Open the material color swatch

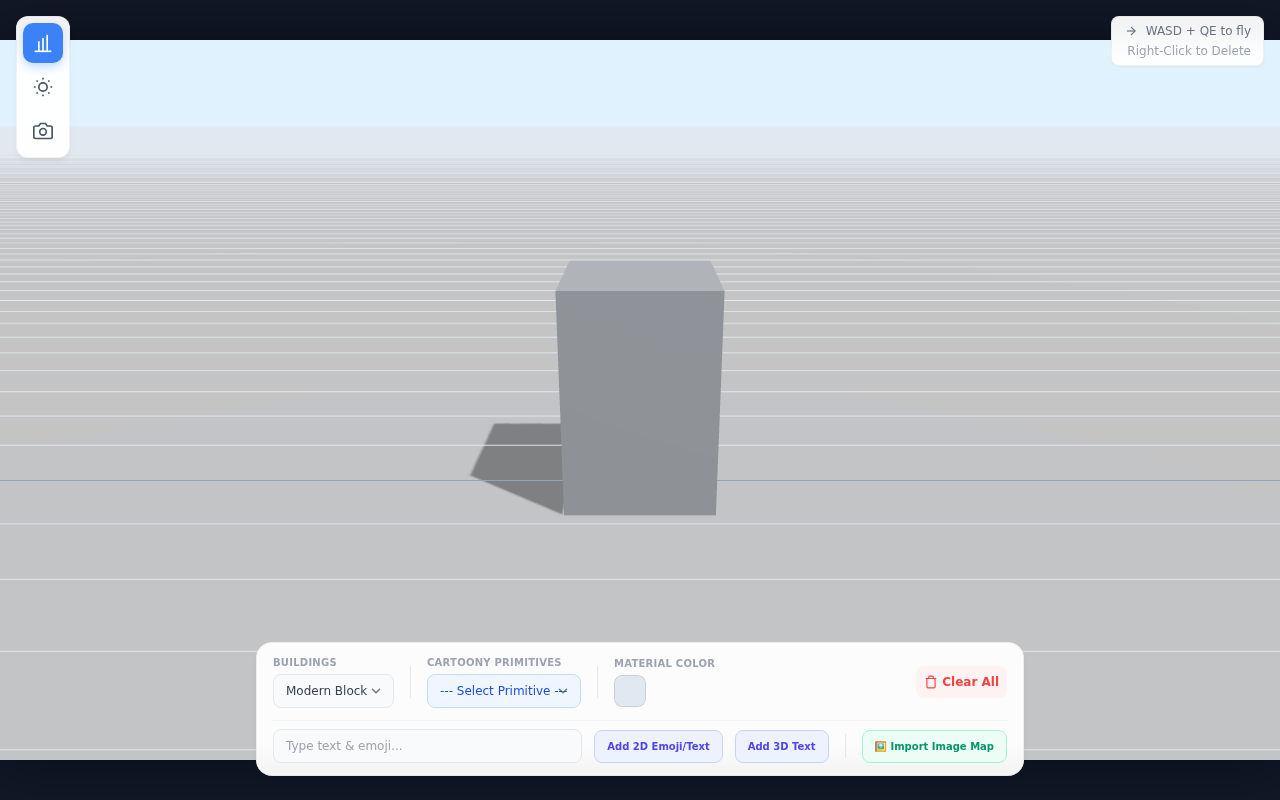click(x=630, y=691)
